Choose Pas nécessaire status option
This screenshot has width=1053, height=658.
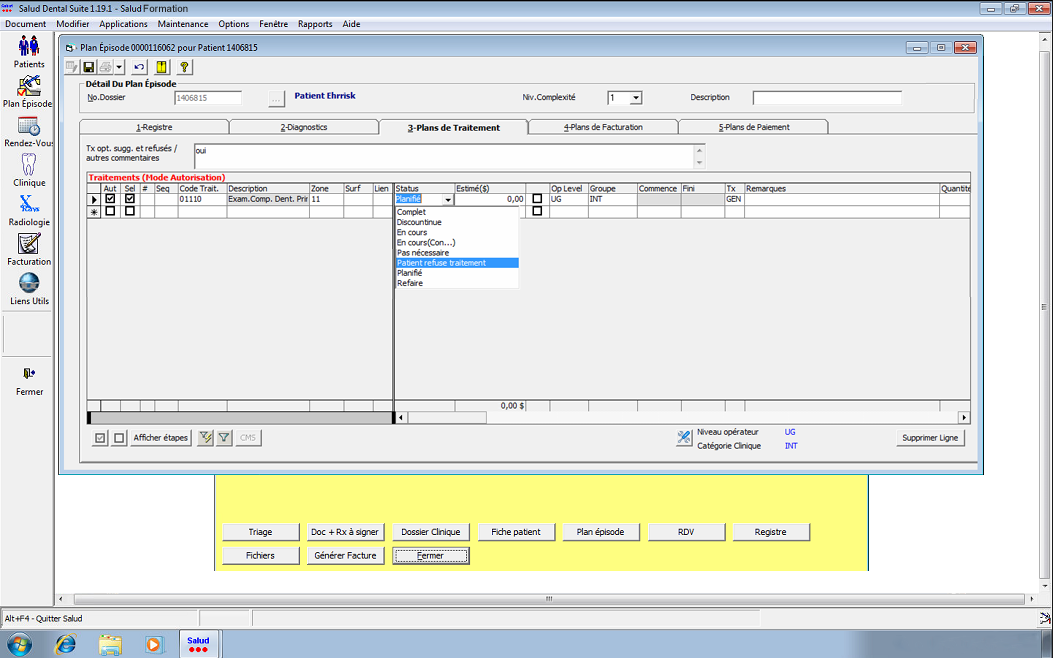[x=457, y=252]
